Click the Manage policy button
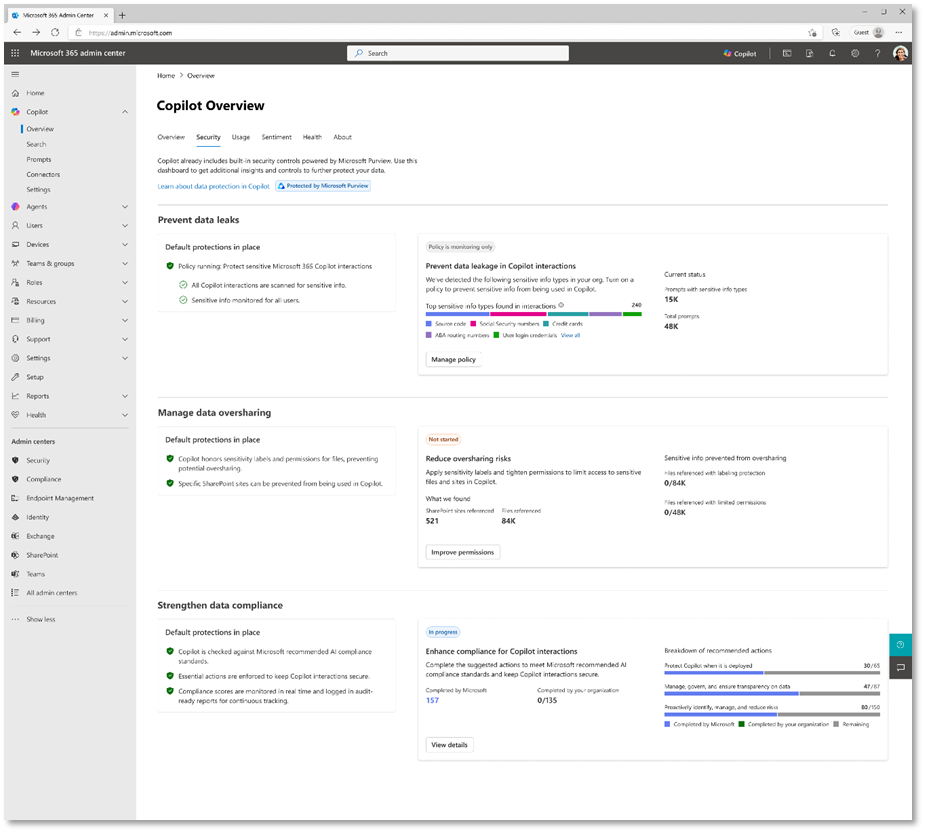This screenshot has height=833, width=925. coord(454,360)
